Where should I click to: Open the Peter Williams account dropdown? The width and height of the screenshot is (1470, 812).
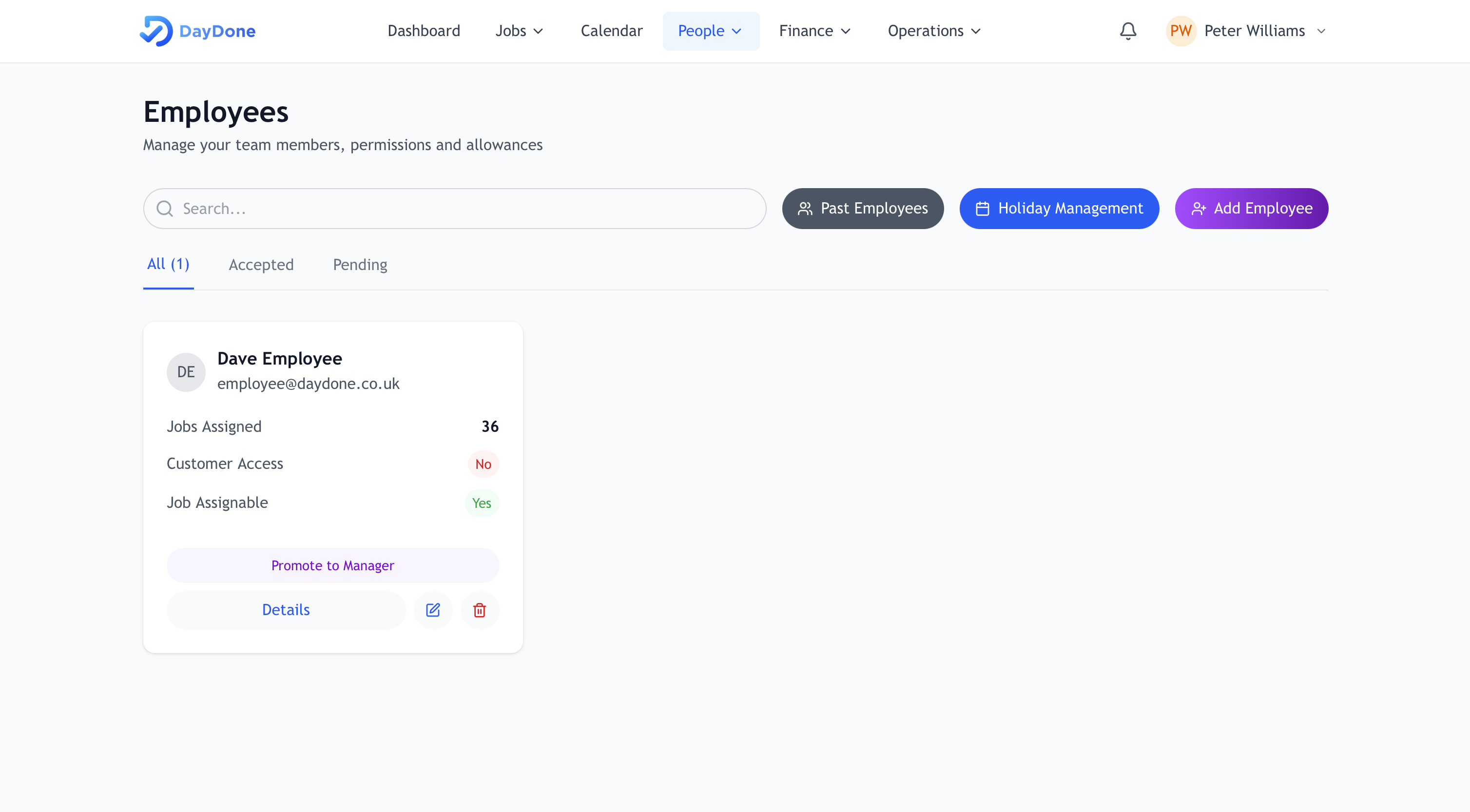click(x=1247, y=31)
